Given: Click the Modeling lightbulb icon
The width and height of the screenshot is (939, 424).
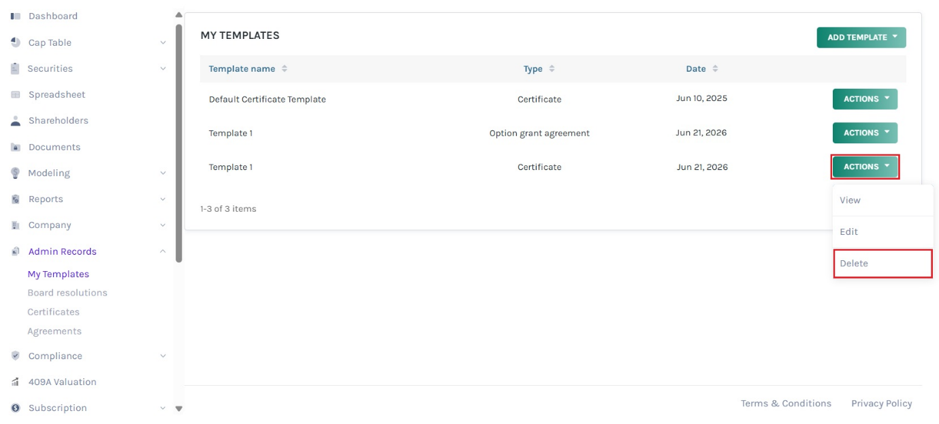Looking at the screenshot, I should 16,173.
